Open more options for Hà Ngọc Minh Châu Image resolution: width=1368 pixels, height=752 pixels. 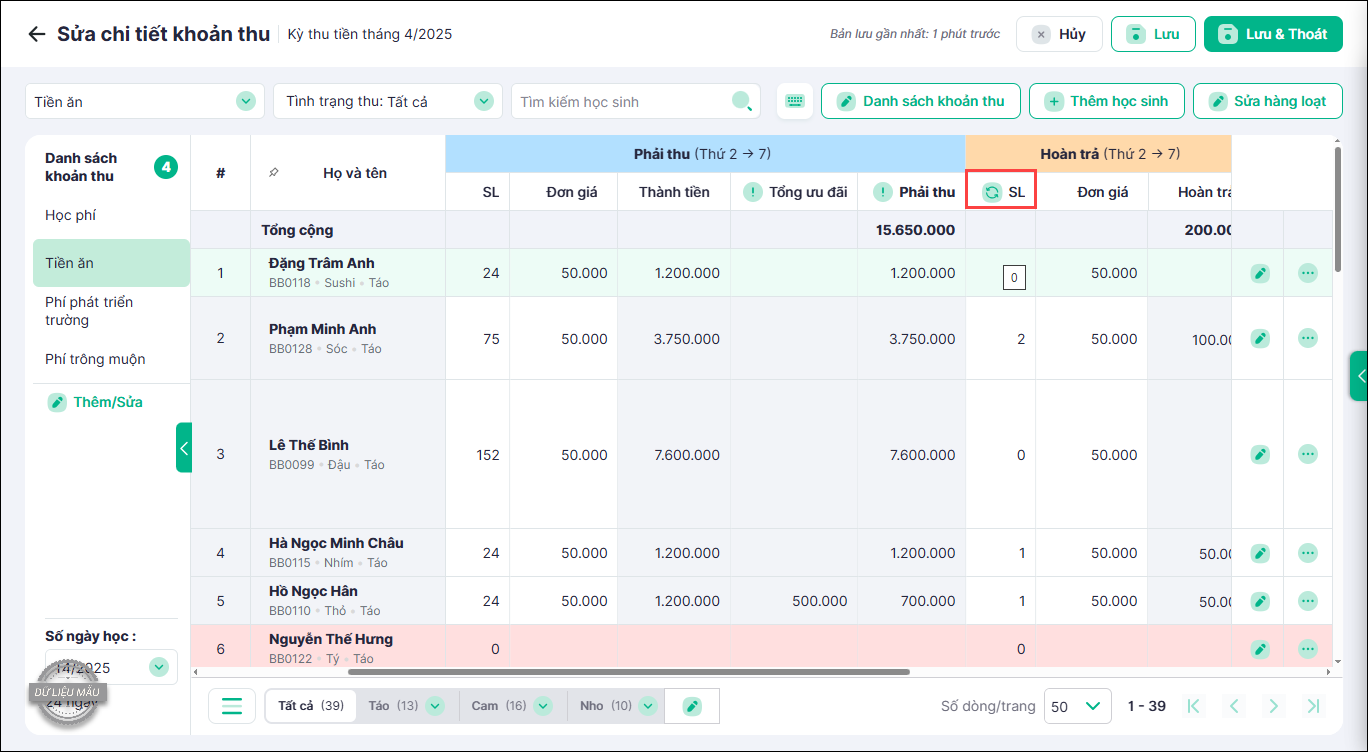[x=1308, y=553]
